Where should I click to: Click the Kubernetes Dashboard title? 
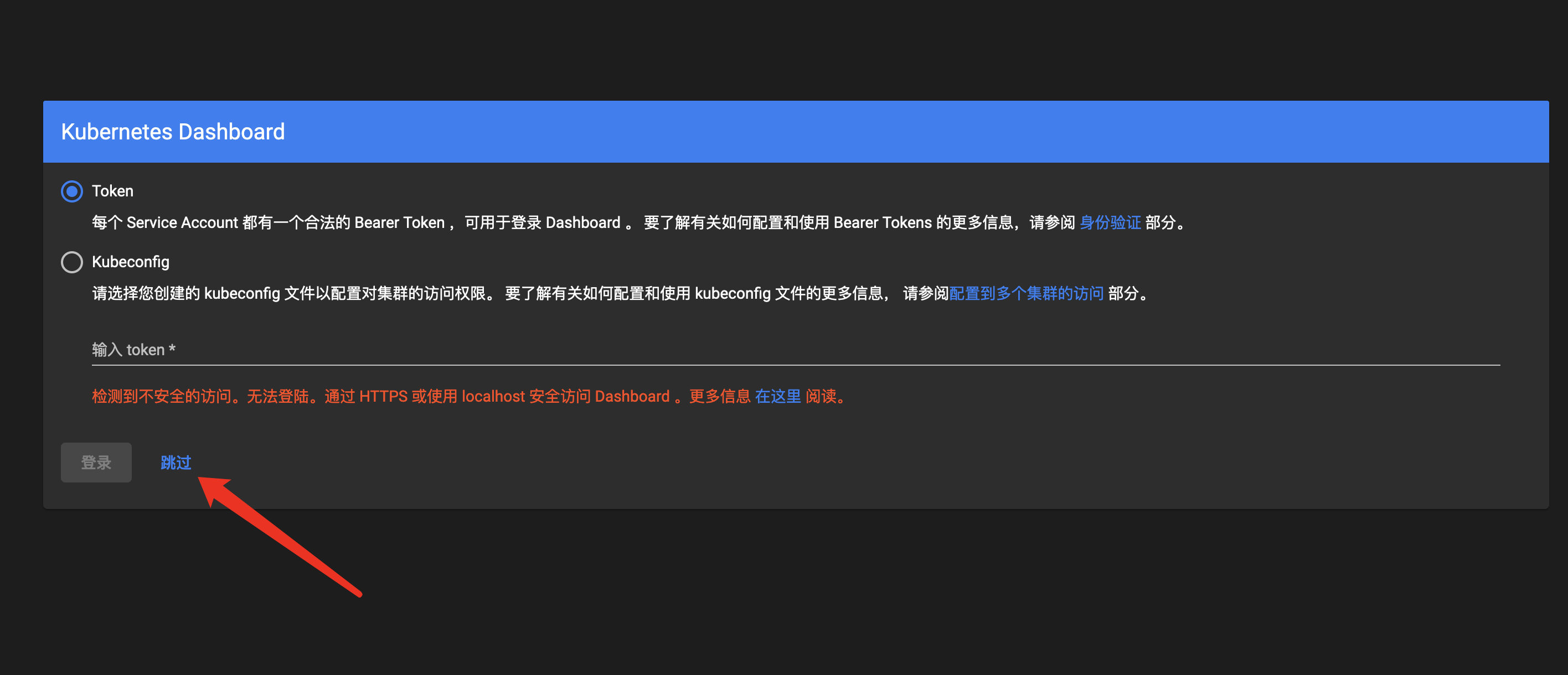coord(173,132)
